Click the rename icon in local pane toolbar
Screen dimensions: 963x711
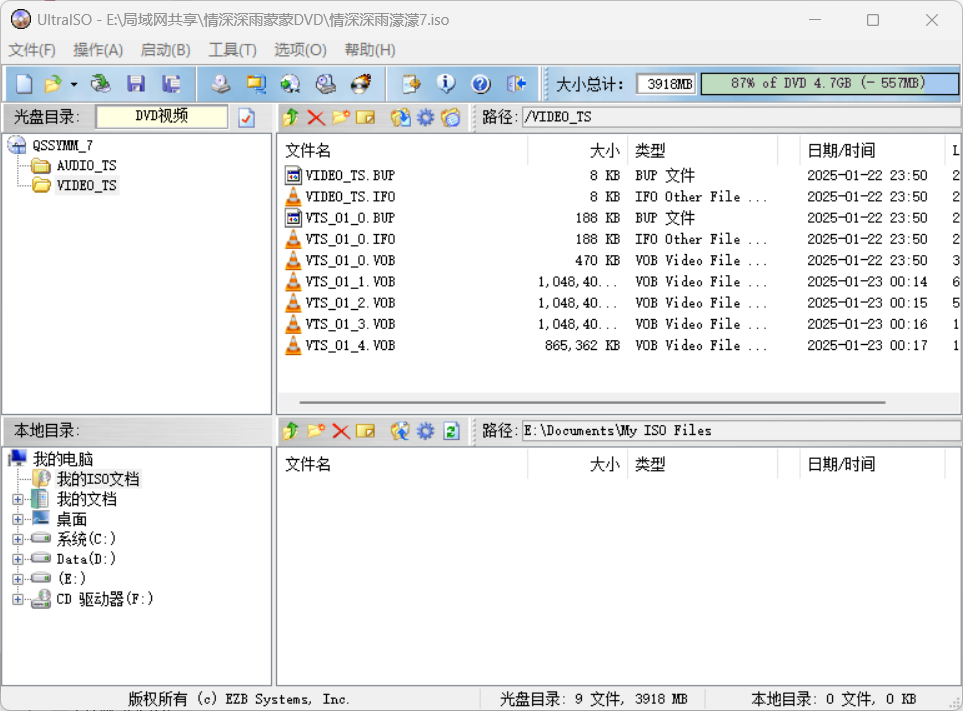365,431
